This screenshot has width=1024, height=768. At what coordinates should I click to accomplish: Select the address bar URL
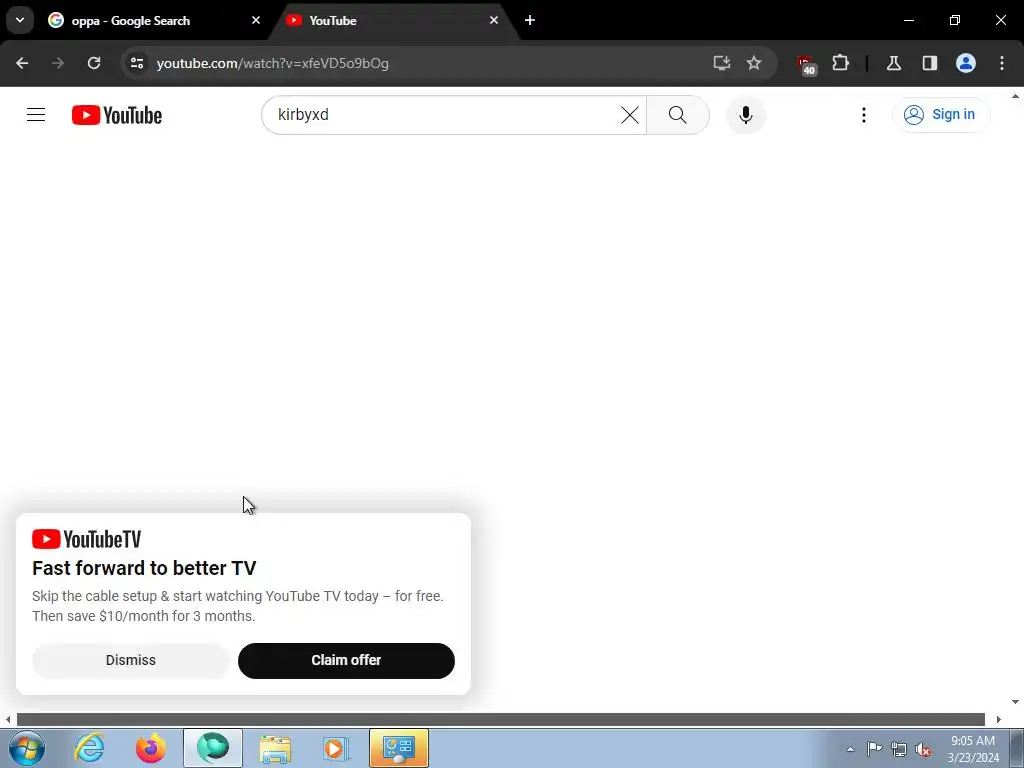pos(273,63)
